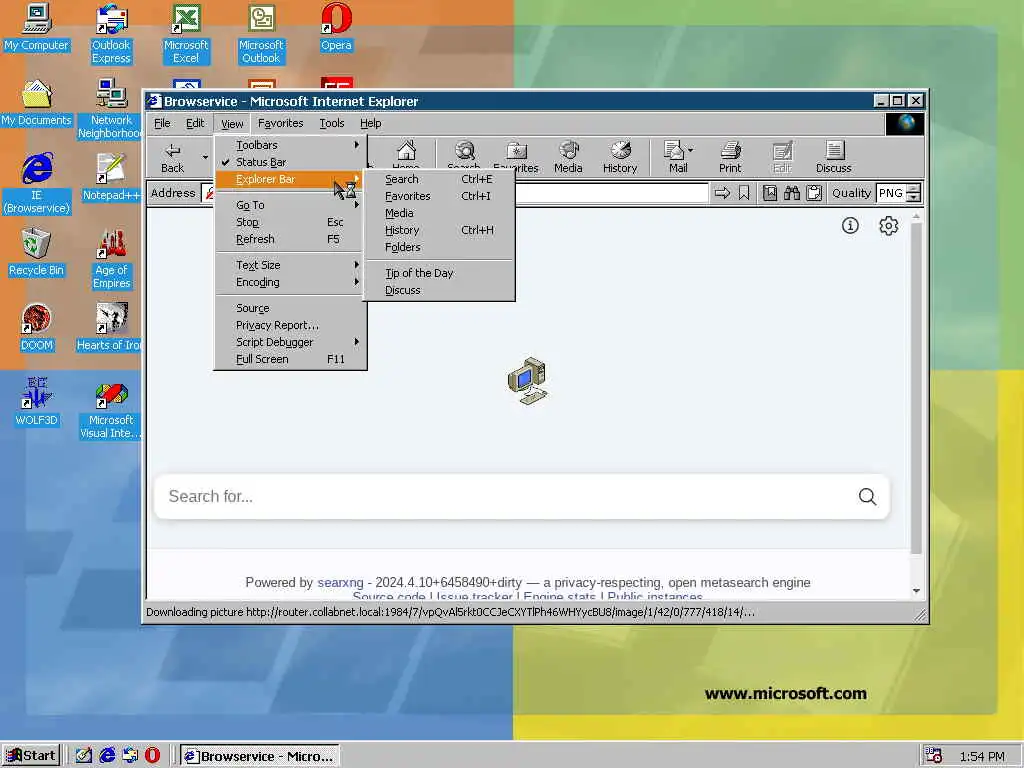Open the My Computer desktop icon
Viewport: 1024px width, 768px height.
pyautogui.click(x=37, y=27)
